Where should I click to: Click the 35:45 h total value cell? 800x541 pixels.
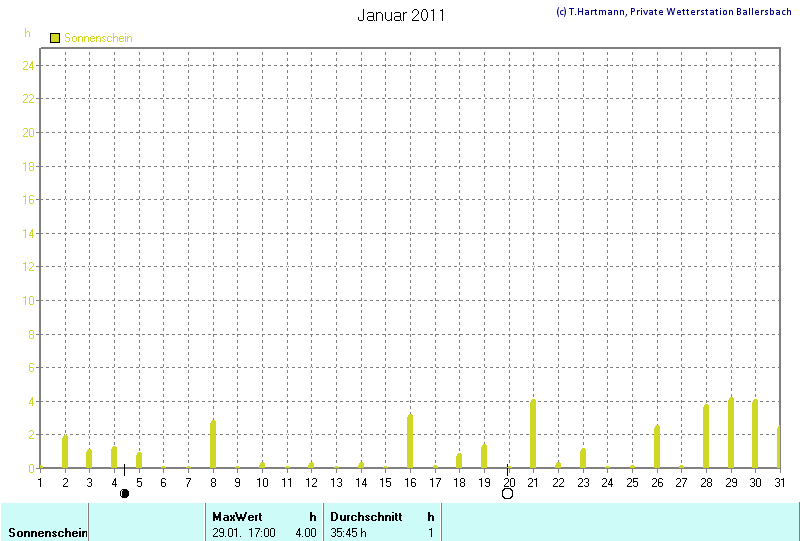349,533
